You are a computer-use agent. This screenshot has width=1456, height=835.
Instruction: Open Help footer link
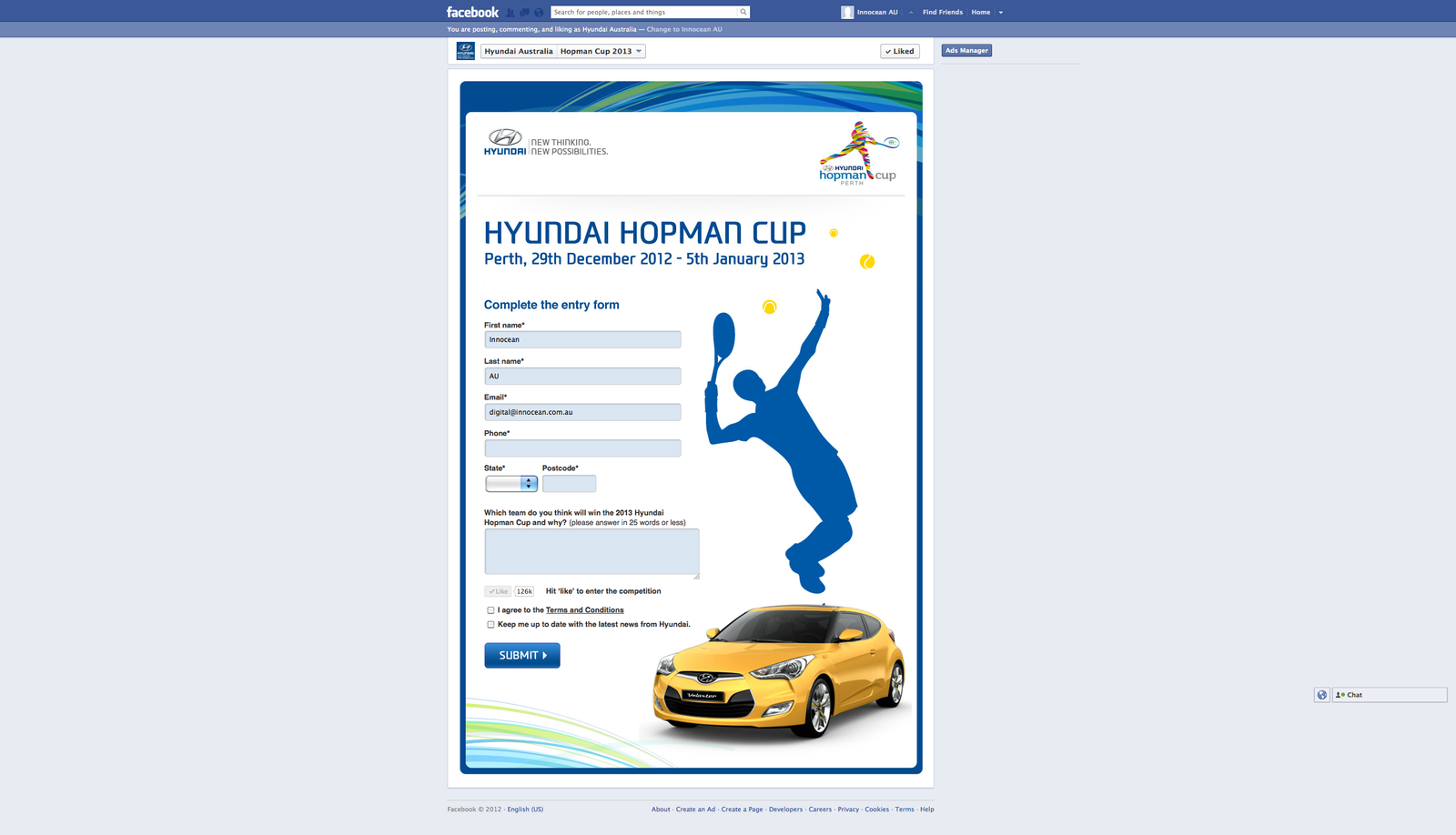click(x=926, y=810)
